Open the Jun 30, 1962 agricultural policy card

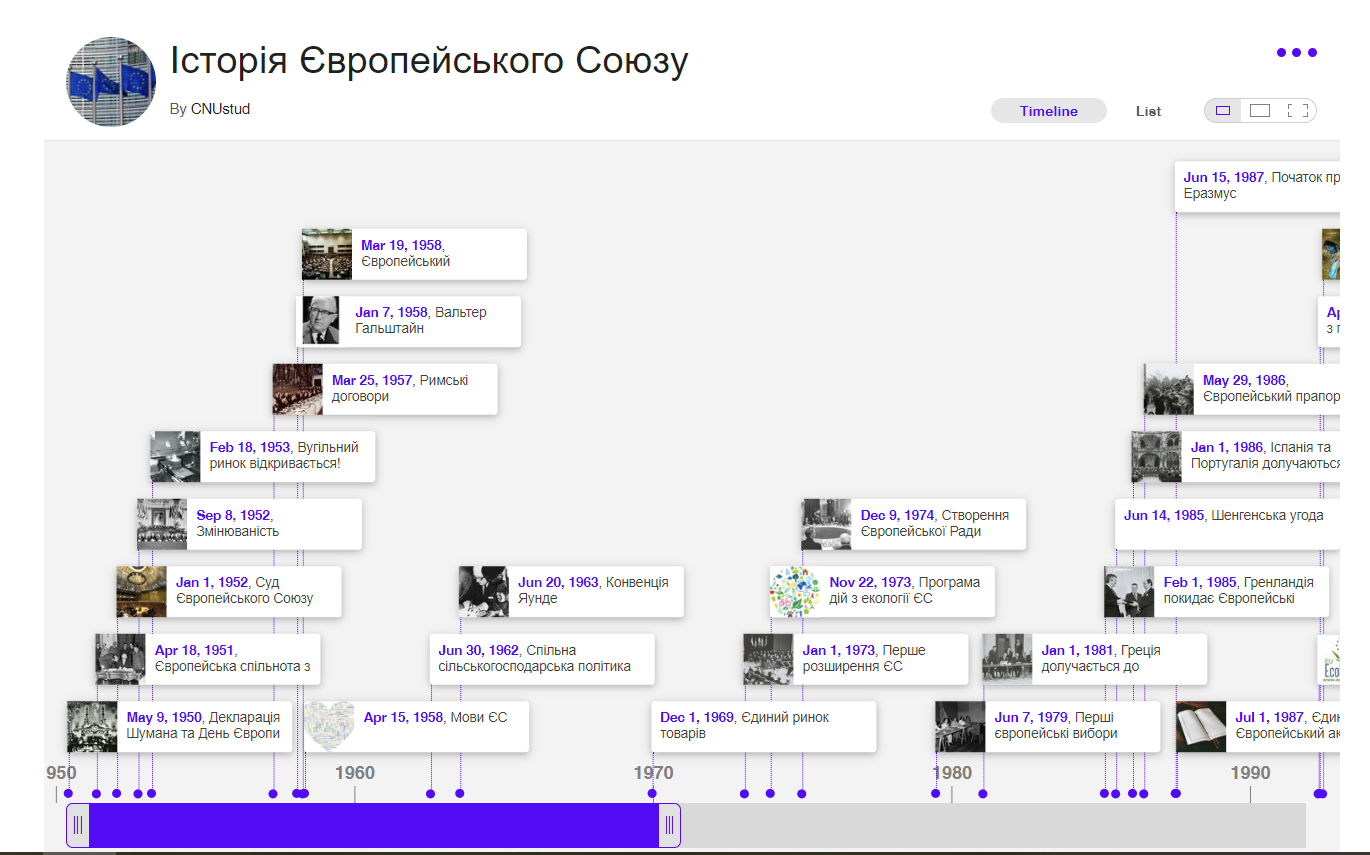(541, 659)
